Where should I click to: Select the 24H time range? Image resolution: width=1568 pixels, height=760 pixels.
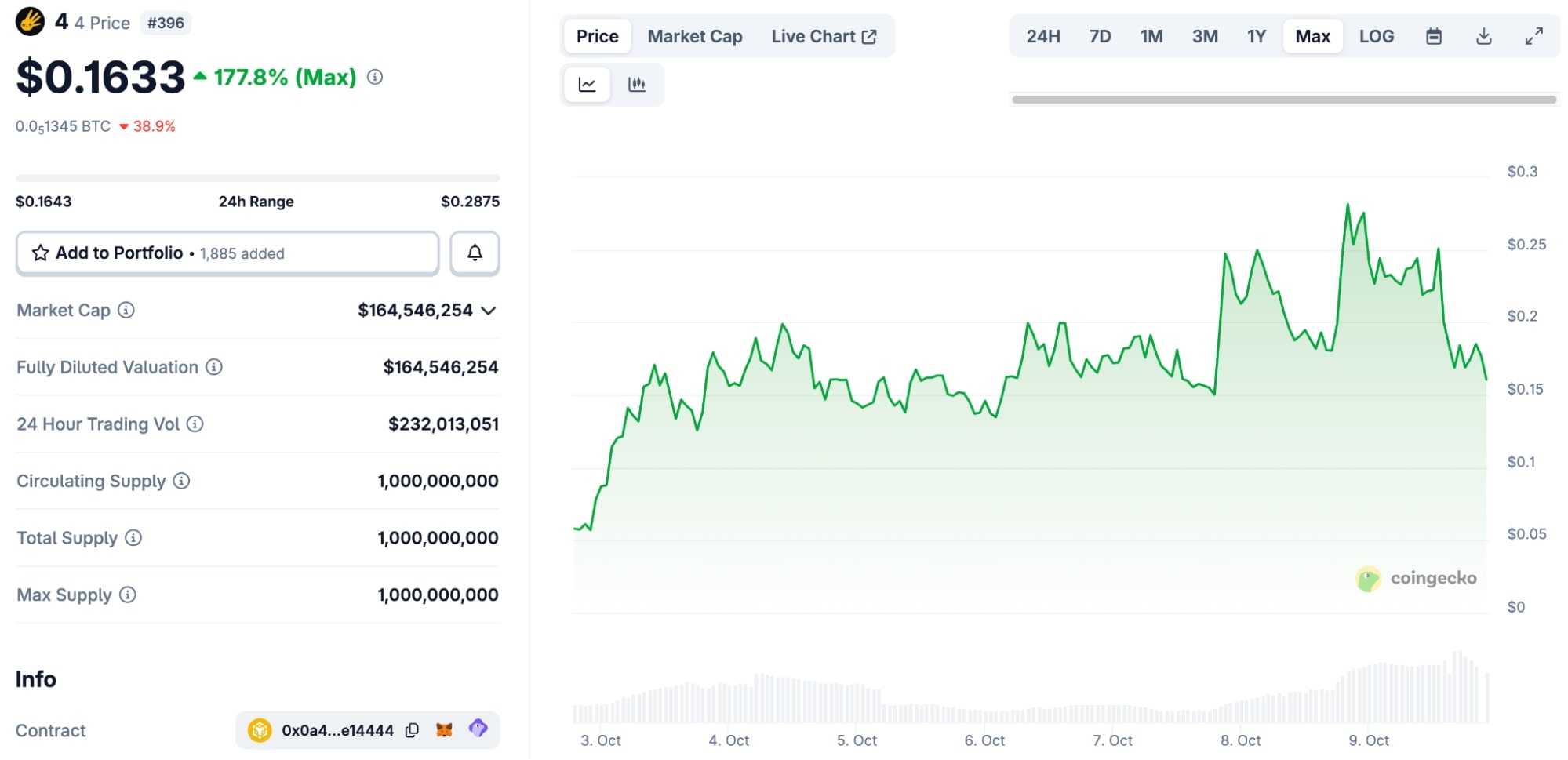(x=1042, y=37)
